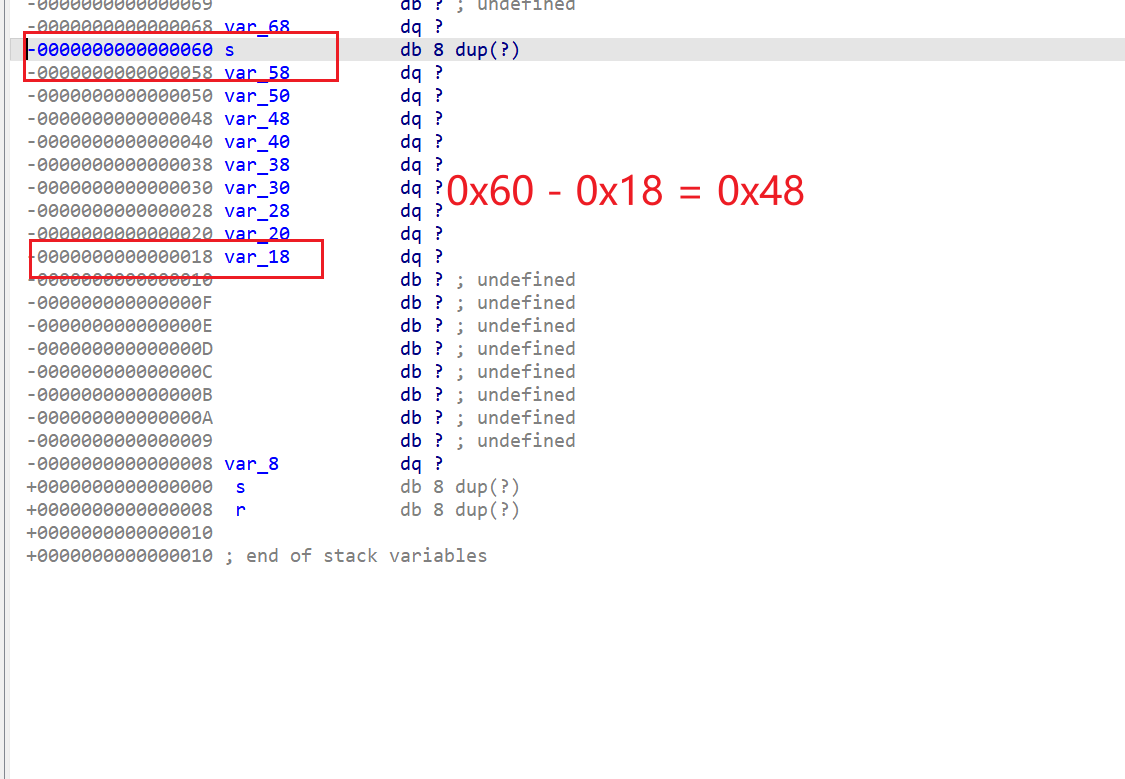The image size is (1125, 779).
Task: Click the offset -0000000000000009 row address
Action: [119, 441]
